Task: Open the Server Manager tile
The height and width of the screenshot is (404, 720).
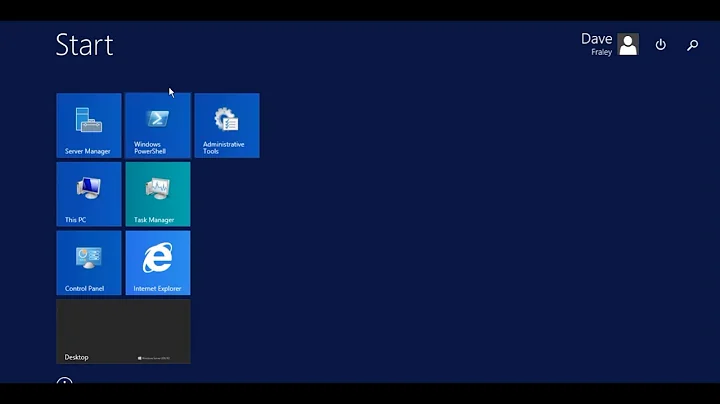Action: [x=89, y=125]
